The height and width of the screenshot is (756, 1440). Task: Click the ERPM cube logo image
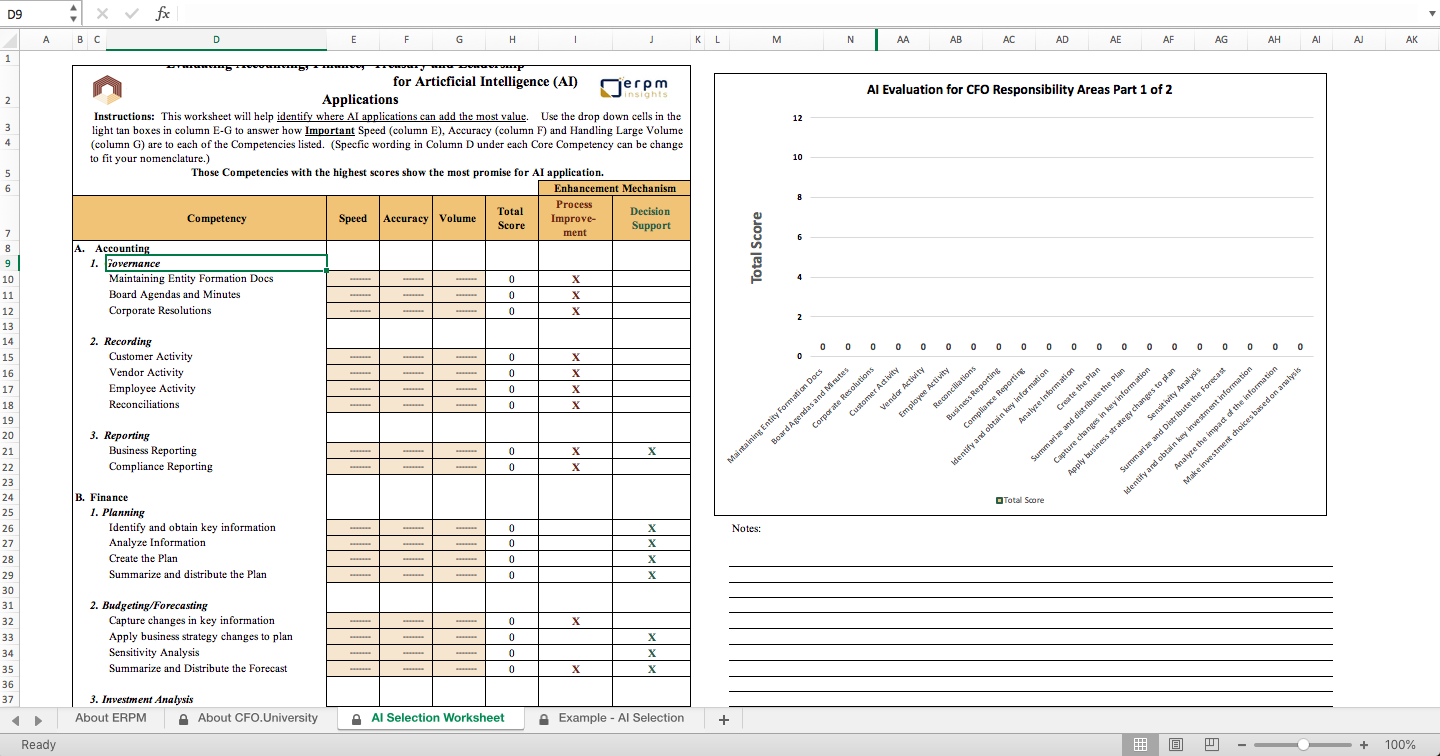pyautogui.click(x=107, y=90)
